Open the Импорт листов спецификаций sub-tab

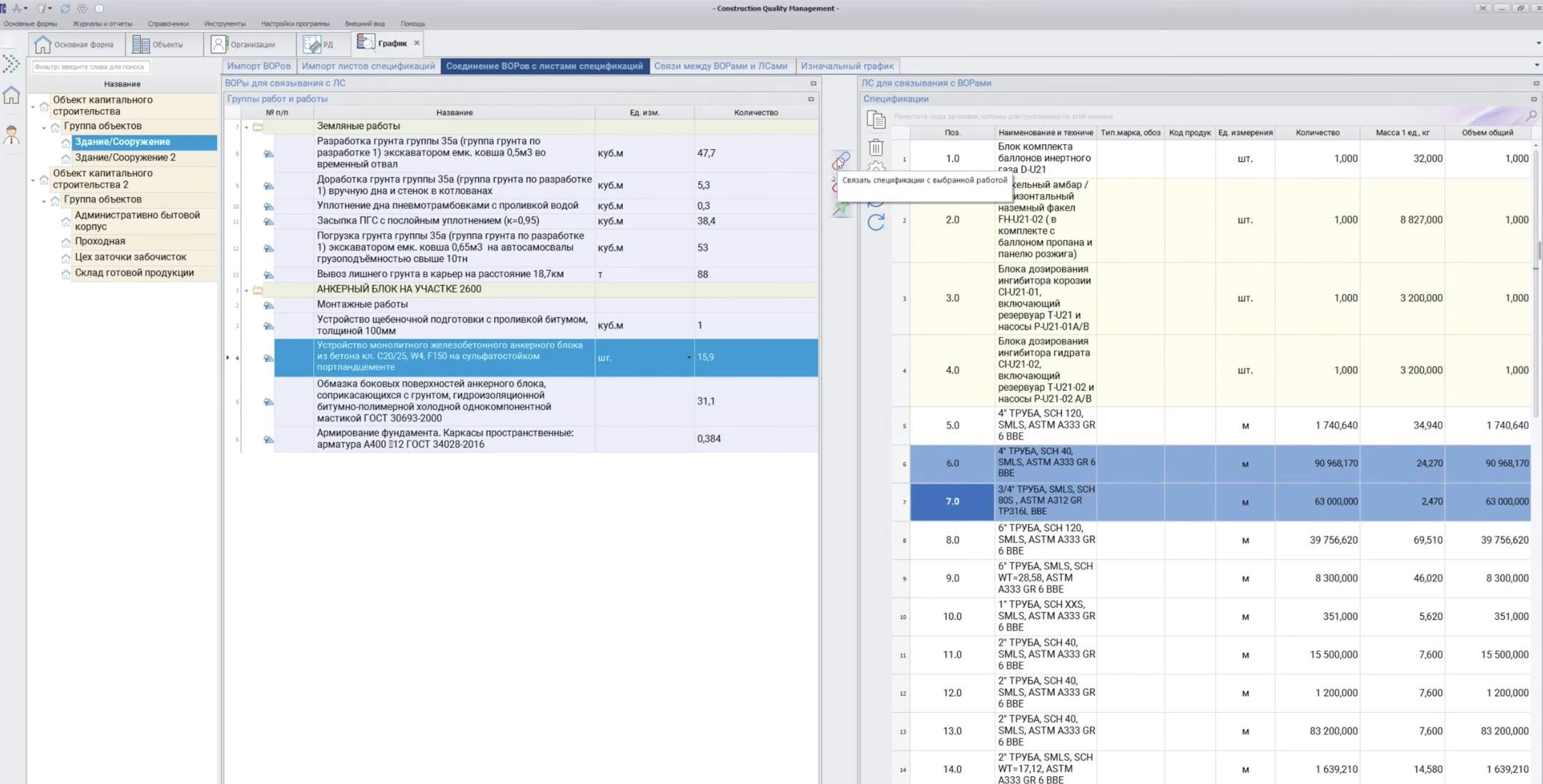(368, 66)
